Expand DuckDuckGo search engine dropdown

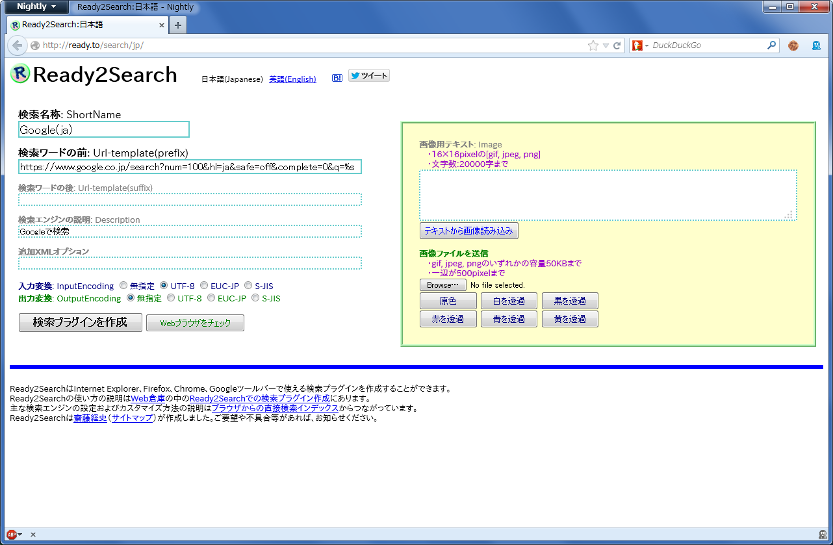640,46
